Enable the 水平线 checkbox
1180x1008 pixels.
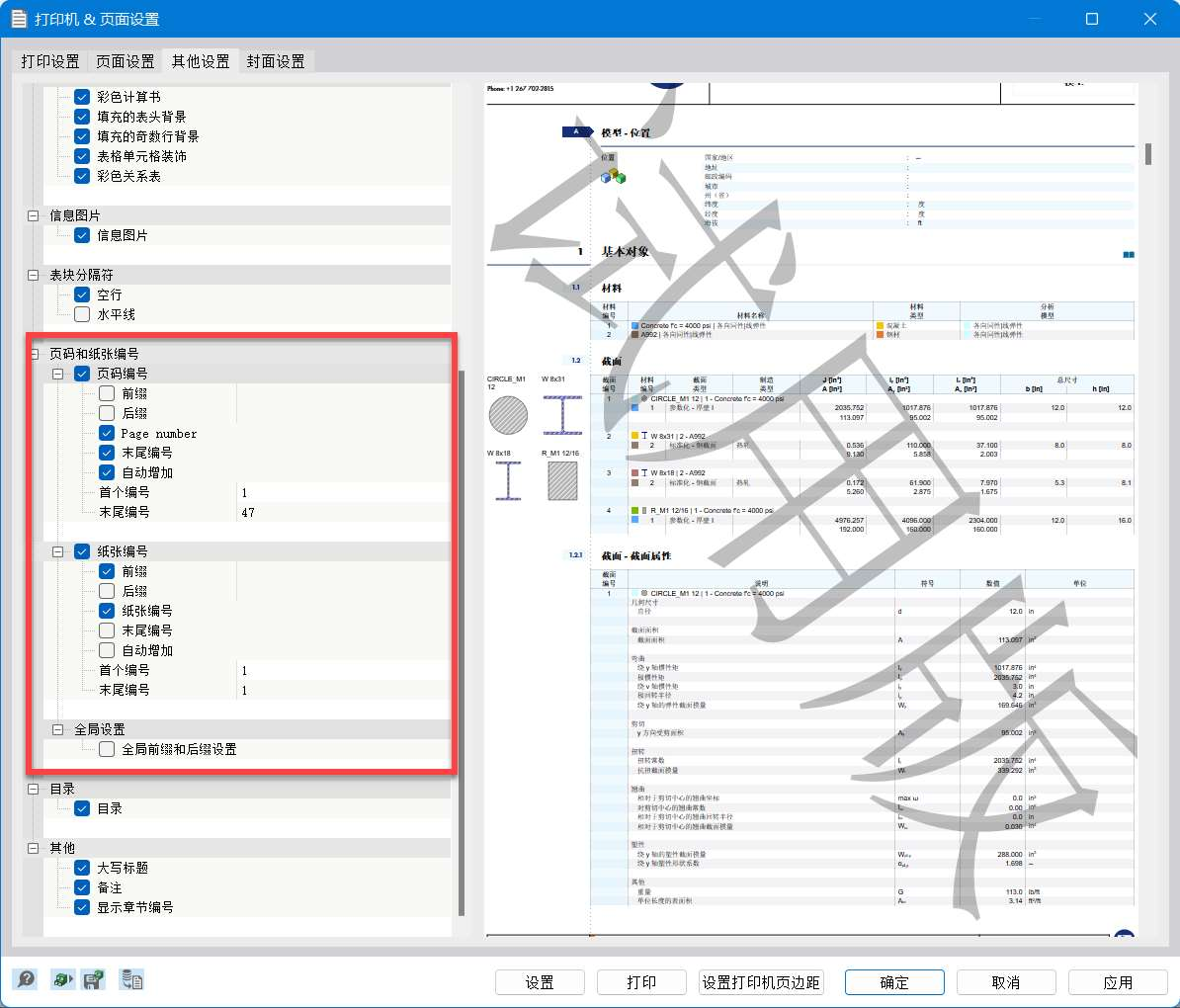coord(83,314)
